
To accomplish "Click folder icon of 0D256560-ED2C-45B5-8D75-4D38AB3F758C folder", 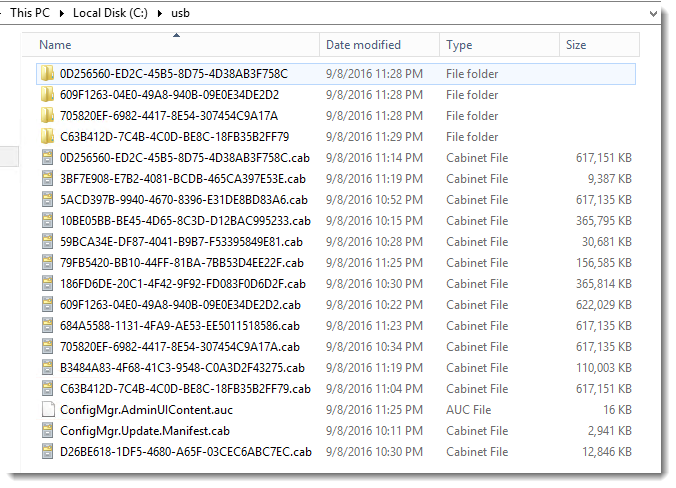I will tap(47, 74).
